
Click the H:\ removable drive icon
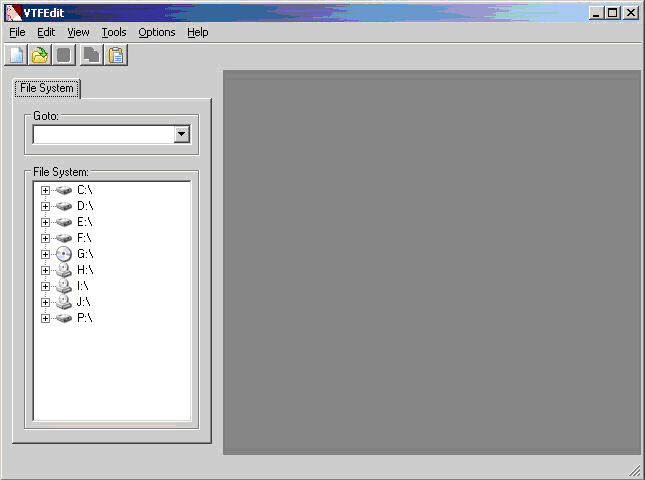click(64, 270)
